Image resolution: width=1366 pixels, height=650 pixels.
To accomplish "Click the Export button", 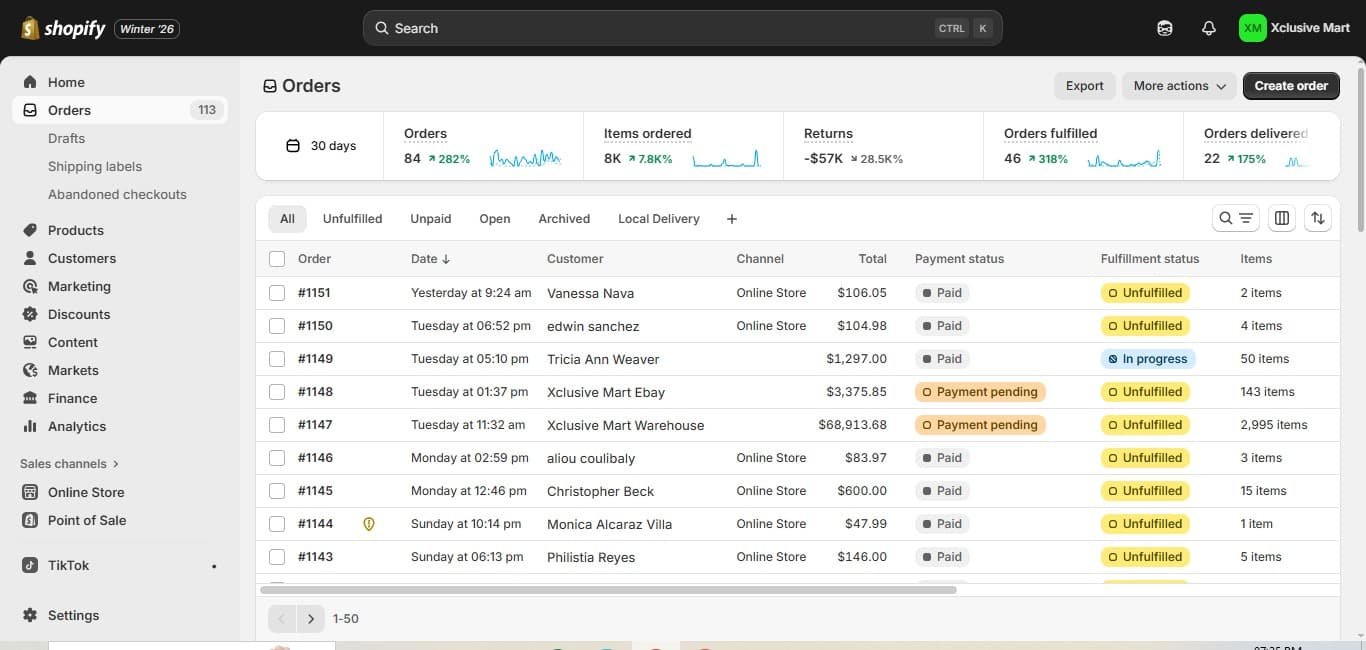I will (x=1084, y=86).
